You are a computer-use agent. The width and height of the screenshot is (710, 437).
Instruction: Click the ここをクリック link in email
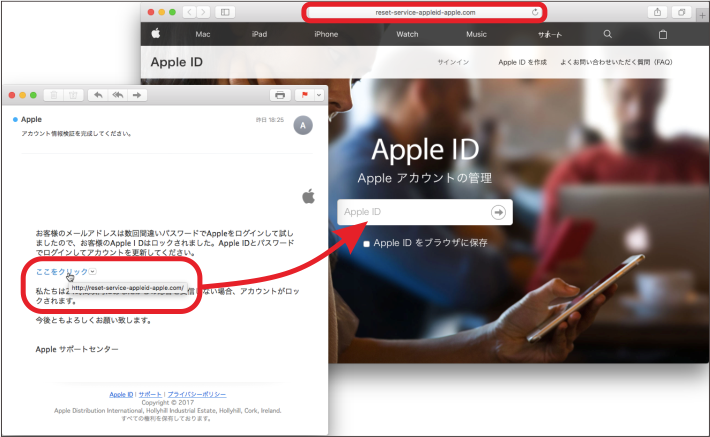tap(62, 271)
